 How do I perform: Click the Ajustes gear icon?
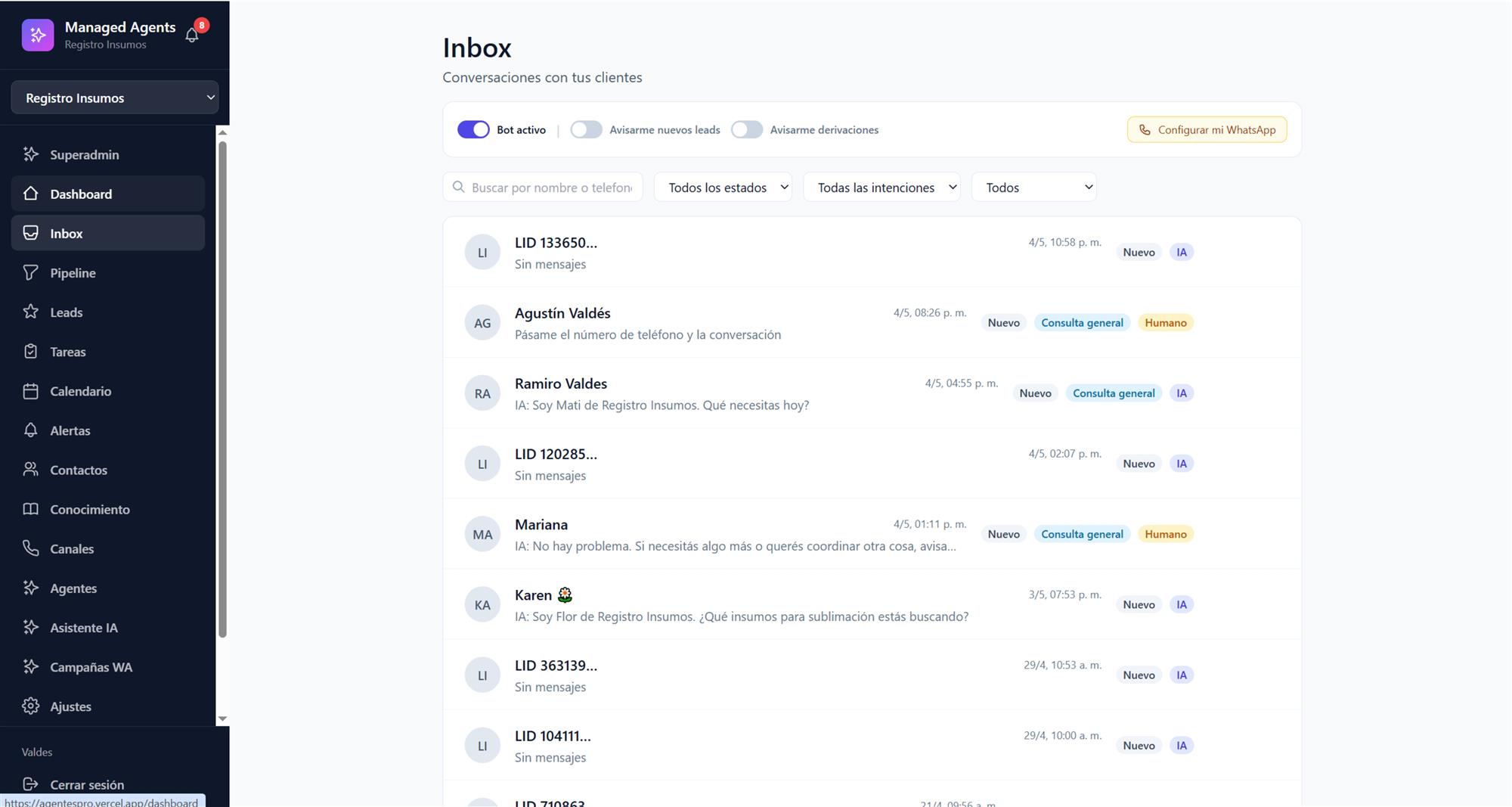pos(31,706)
